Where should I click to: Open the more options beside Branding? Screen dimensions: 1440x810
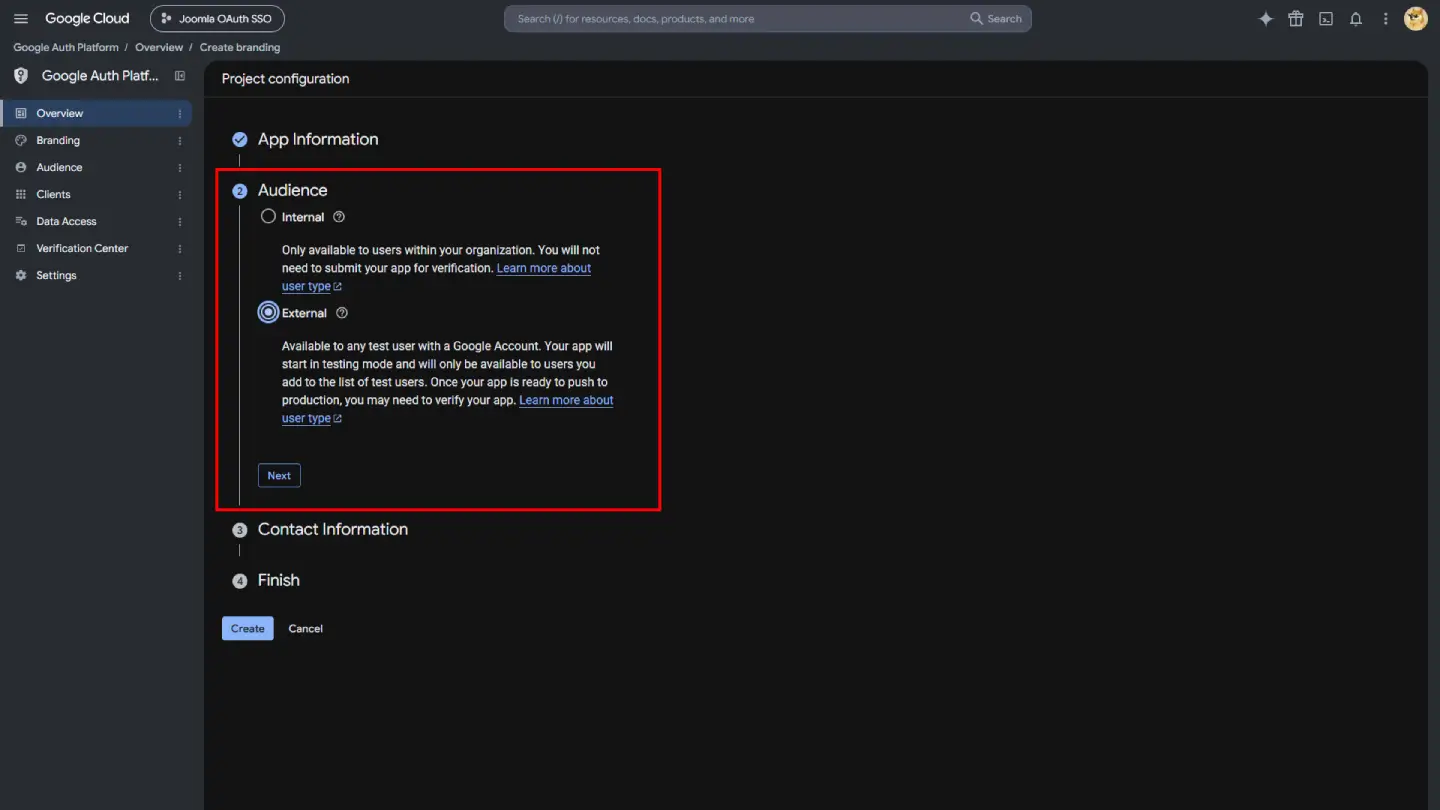point(180,141)
